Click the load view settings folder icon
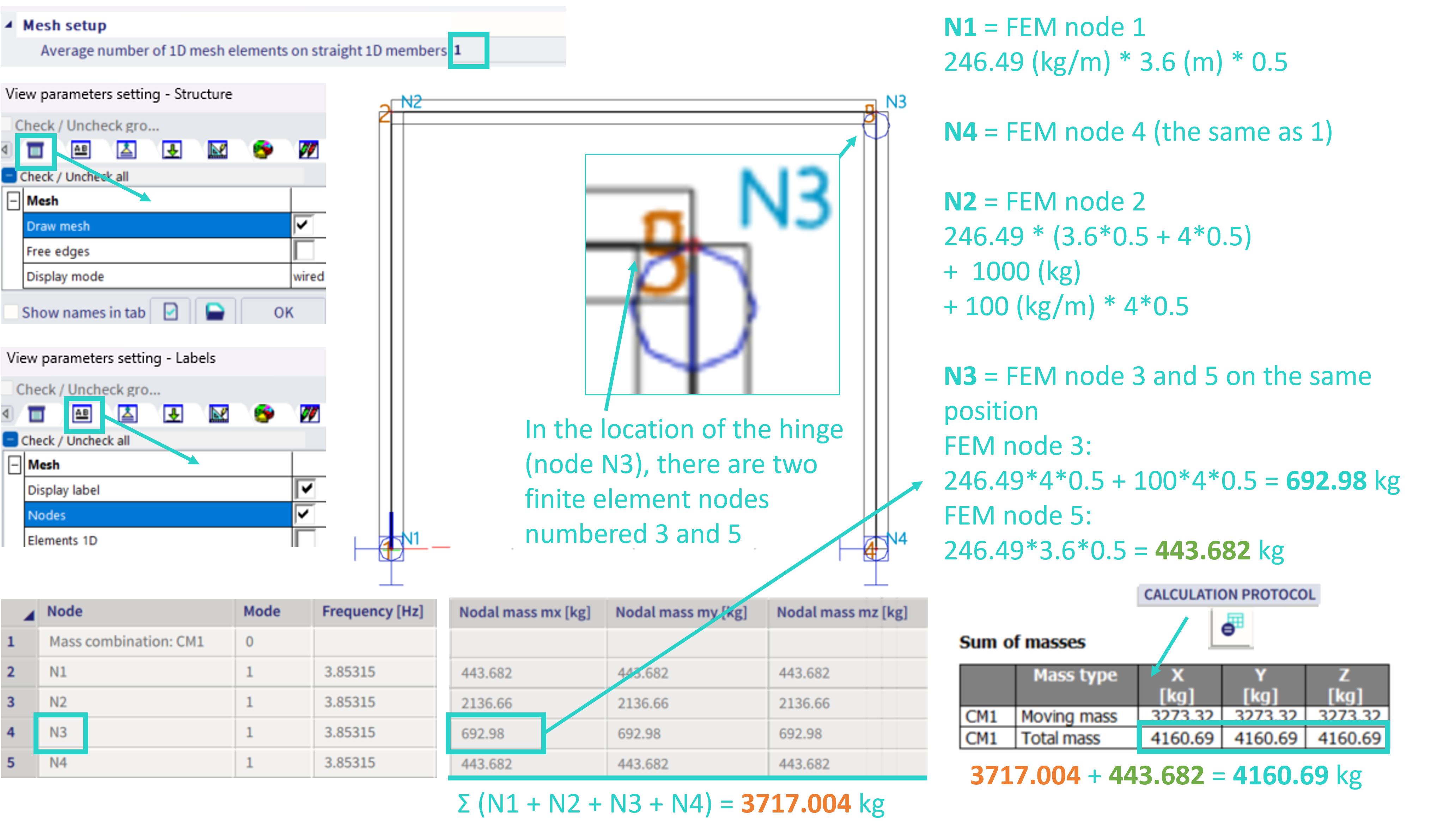 [x=215, y=312]
